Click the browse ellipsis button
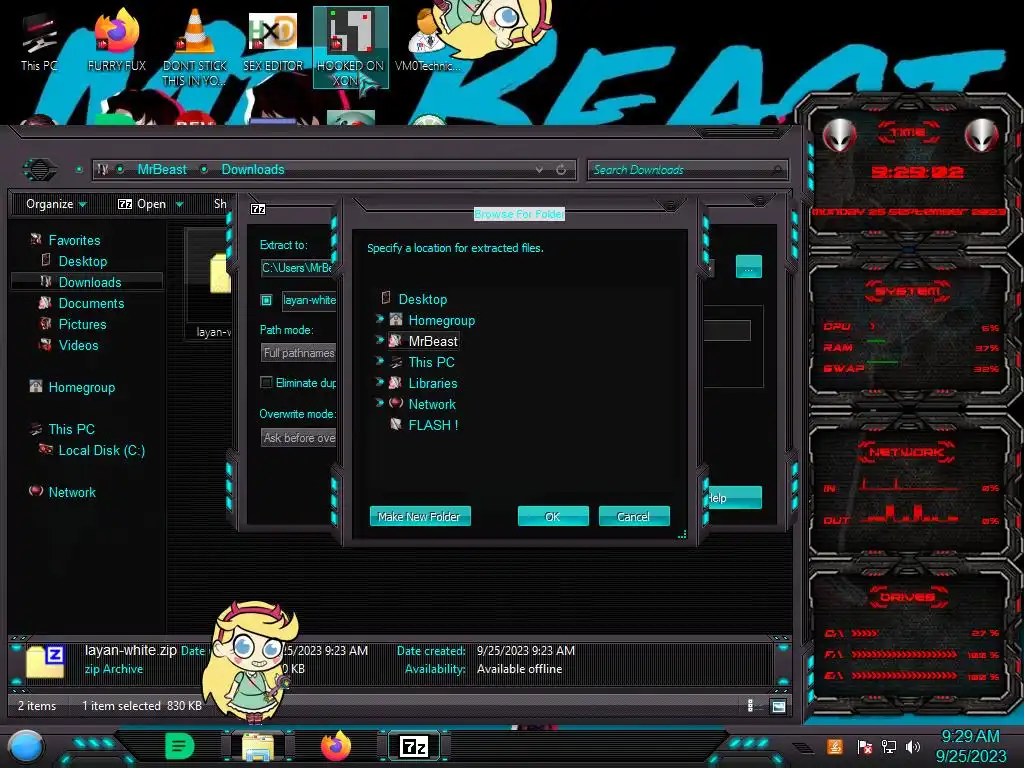Image resolution: width=1024 pixels, height=768 pixels. coord(748,266)
